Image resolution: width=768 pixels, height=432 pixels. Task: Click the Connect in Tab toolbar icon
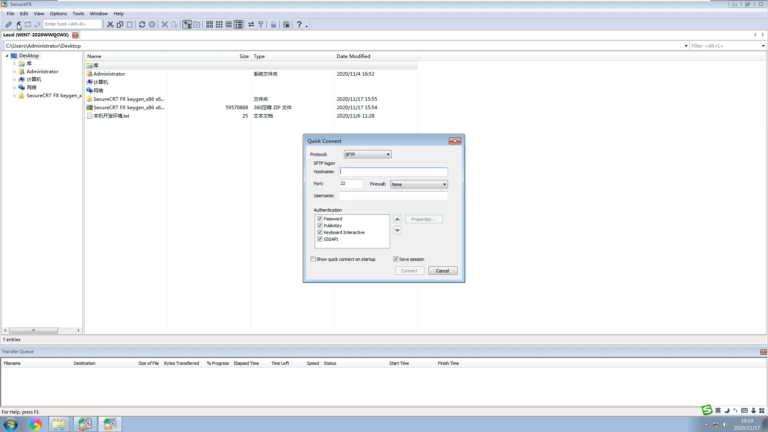click(28, 24)
